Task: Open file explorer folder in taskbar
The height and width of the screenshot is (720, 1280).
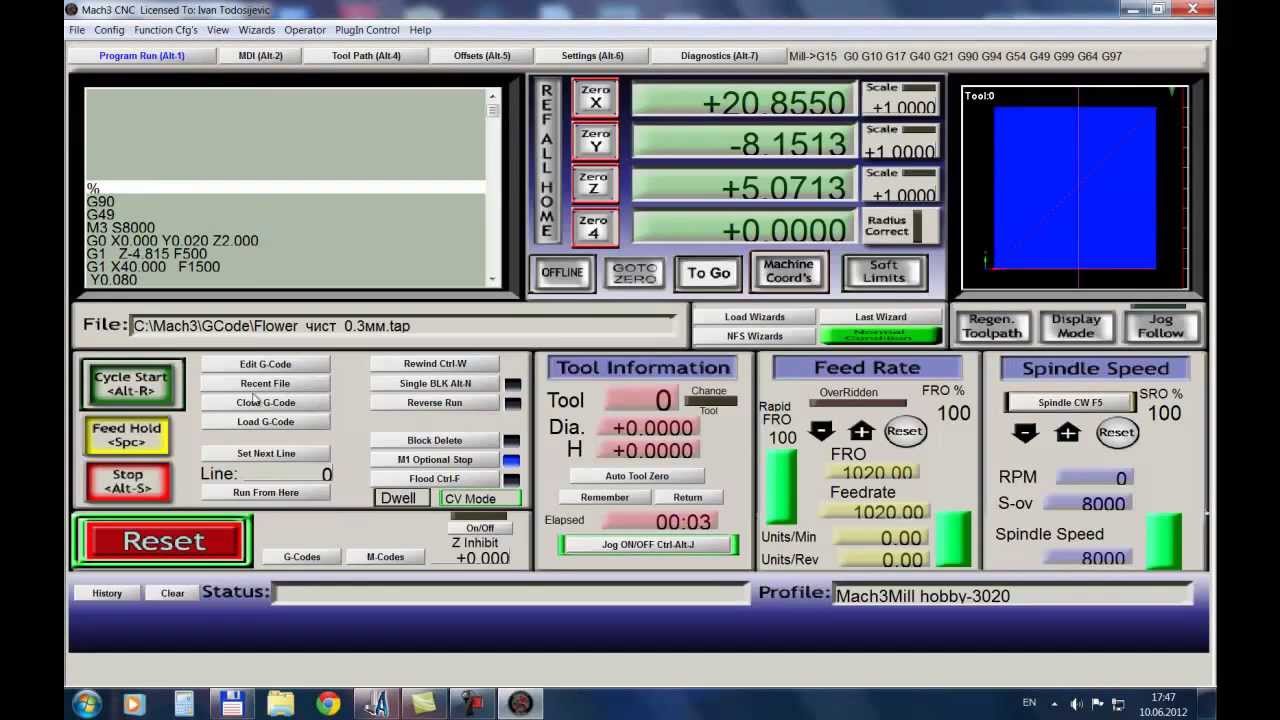Action: [x=280, y=704]
